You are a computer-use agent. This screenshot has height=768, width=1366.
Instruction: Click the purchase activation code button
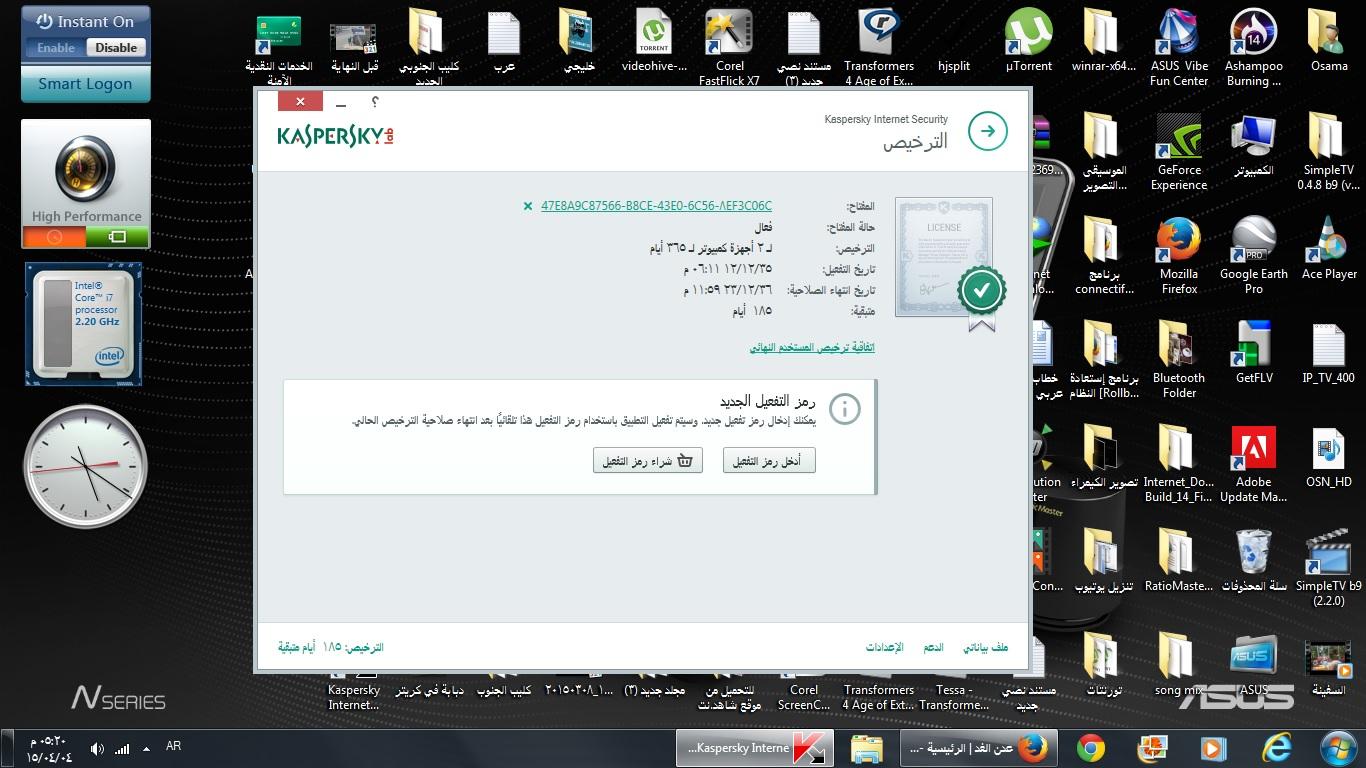point(648,460)
